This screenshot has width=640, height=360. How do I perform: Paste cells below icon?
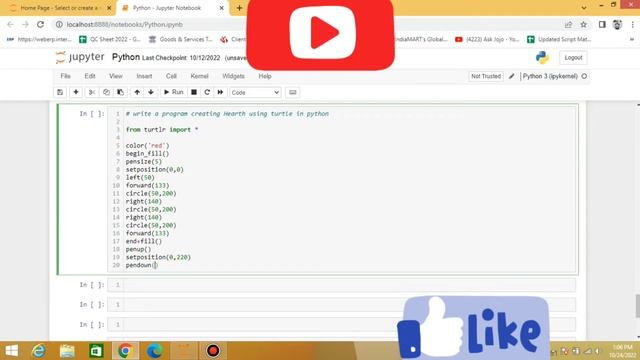[x=120, y=92]
